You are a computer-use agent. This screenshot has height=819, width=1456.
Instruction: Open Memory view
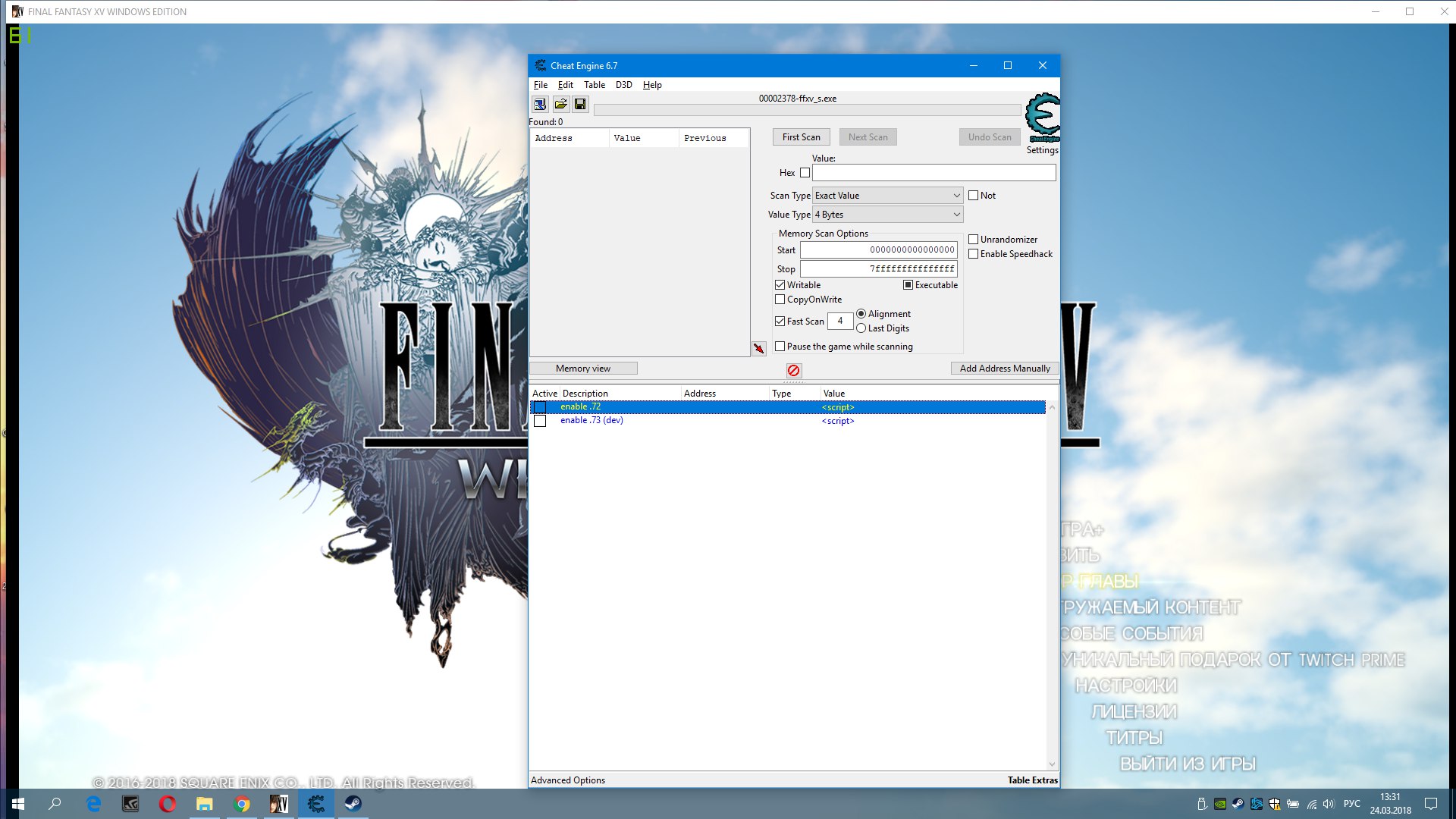tap(583, 369)
